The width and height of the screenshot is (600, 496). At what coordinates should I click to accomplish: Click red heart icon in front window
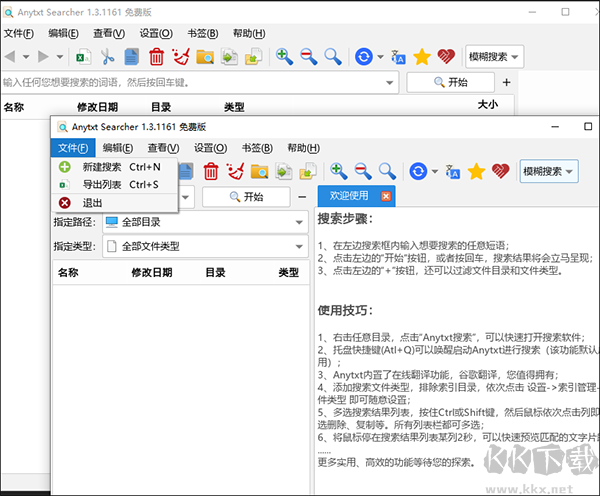point(501,171)
